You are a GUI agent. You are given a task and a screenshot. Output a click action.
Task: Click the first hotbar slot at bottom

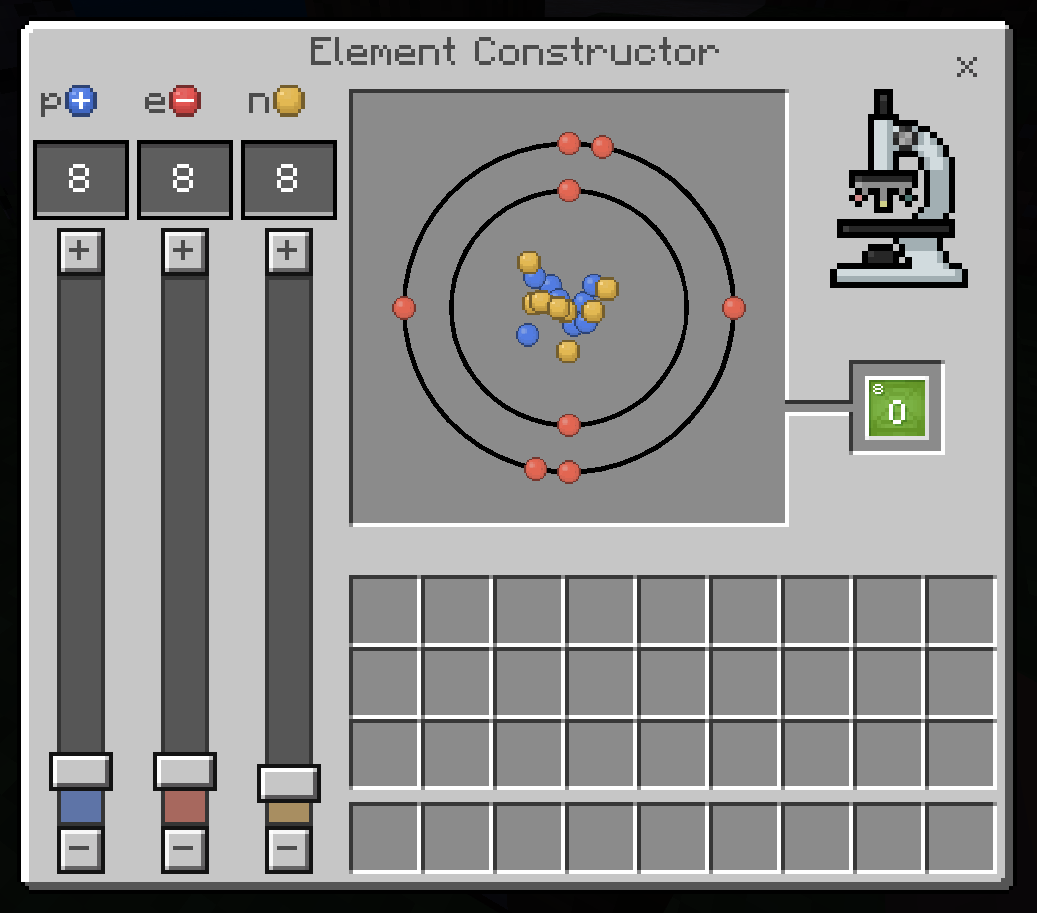click(385, 837)
